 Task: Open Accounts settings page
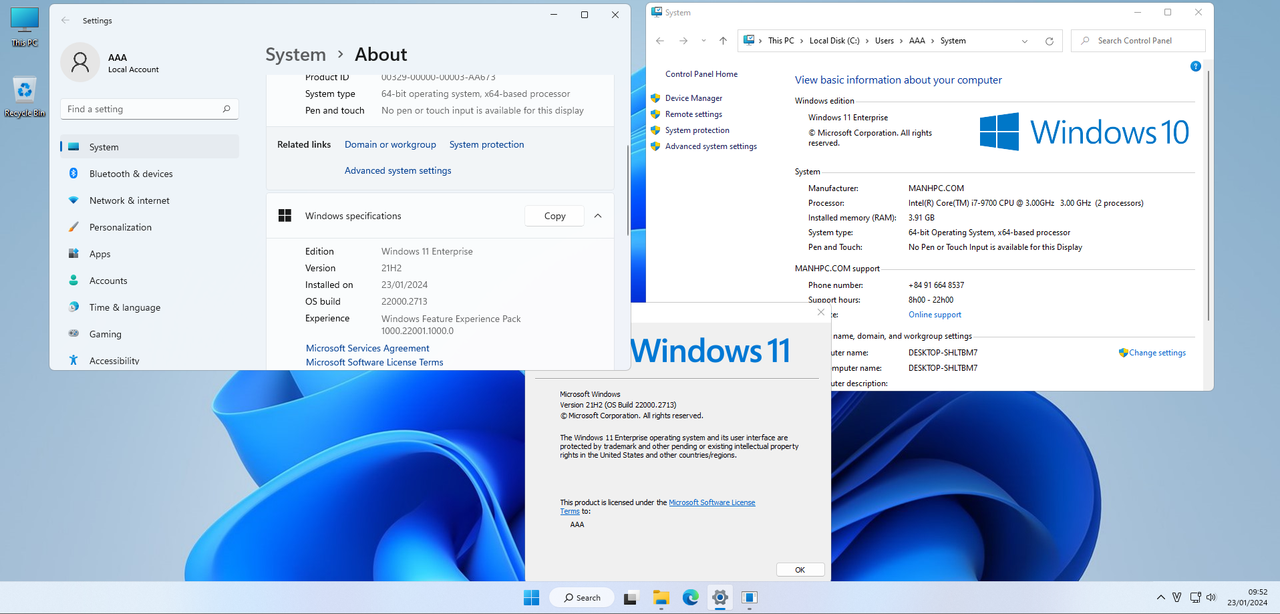(150, 281)
